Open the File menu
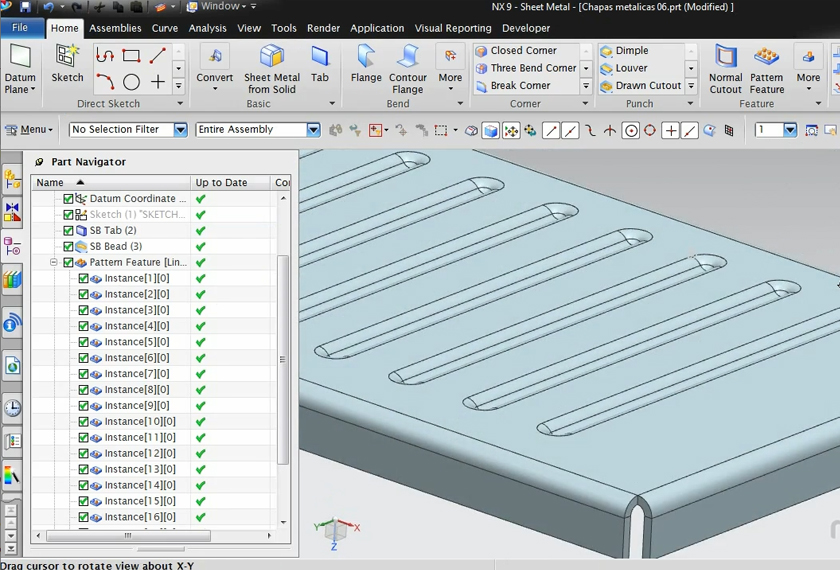 coord(20,28)
